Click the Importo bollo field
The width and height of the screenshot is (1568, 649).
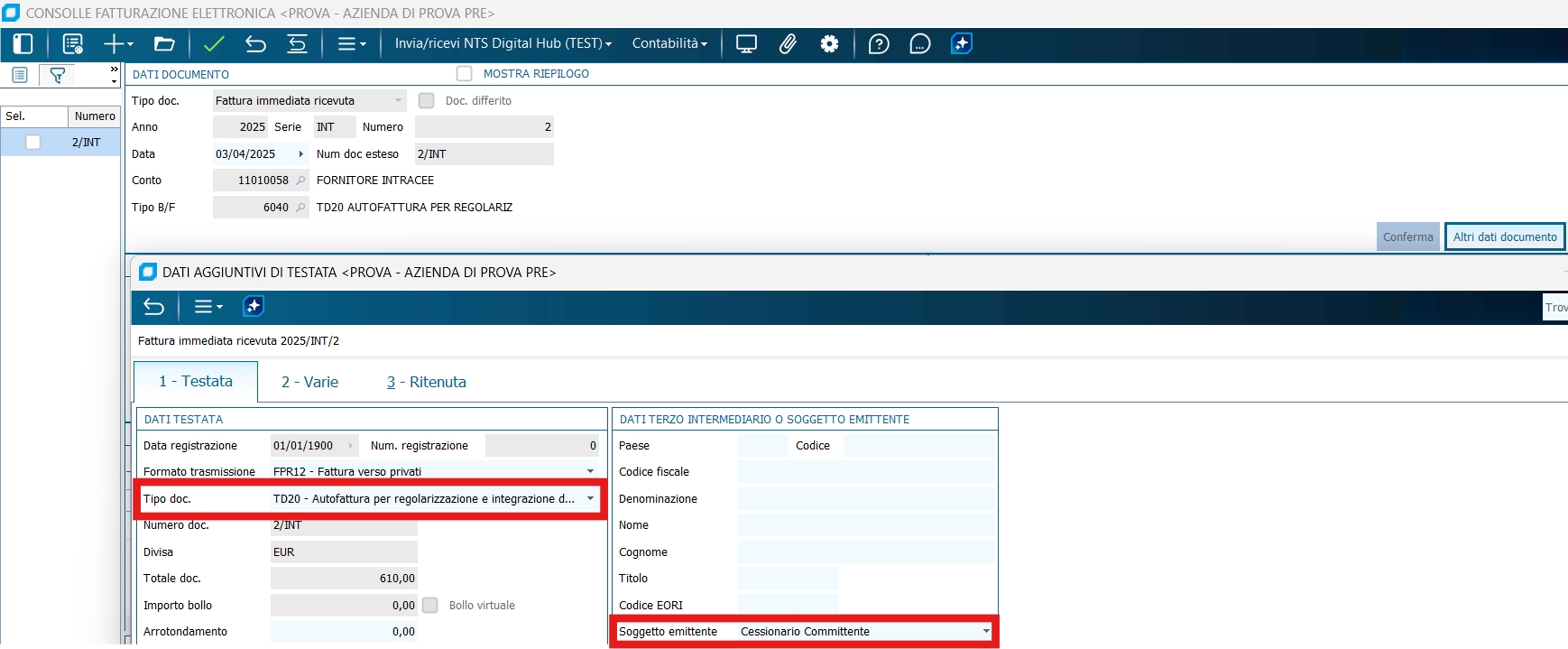click(344, 606)
